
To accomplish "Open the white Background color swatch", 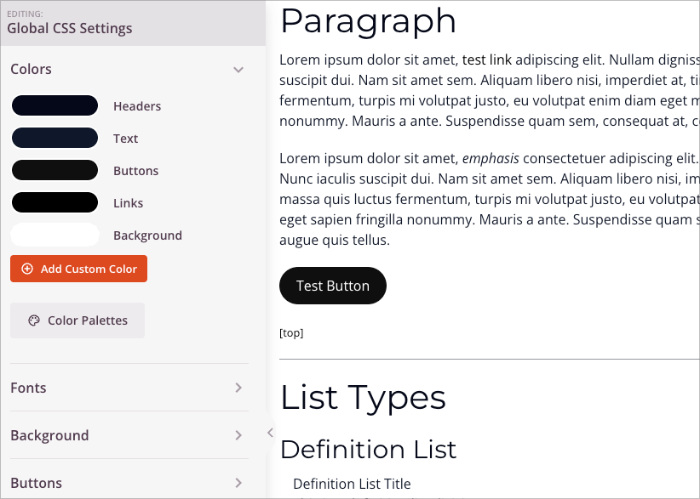I will click(x=55, y=235).
